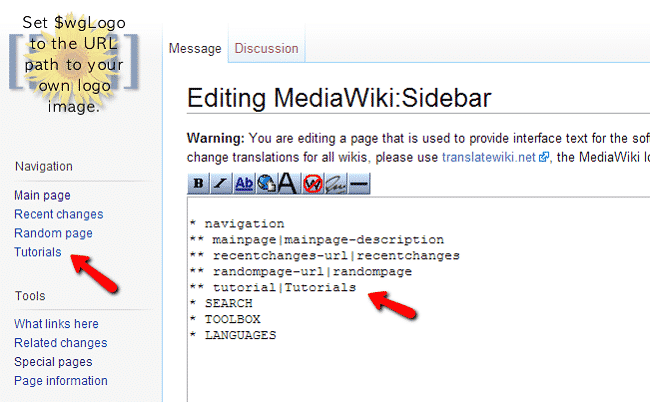
Task: Insert horizontal line icon
Action: (358, 183)
